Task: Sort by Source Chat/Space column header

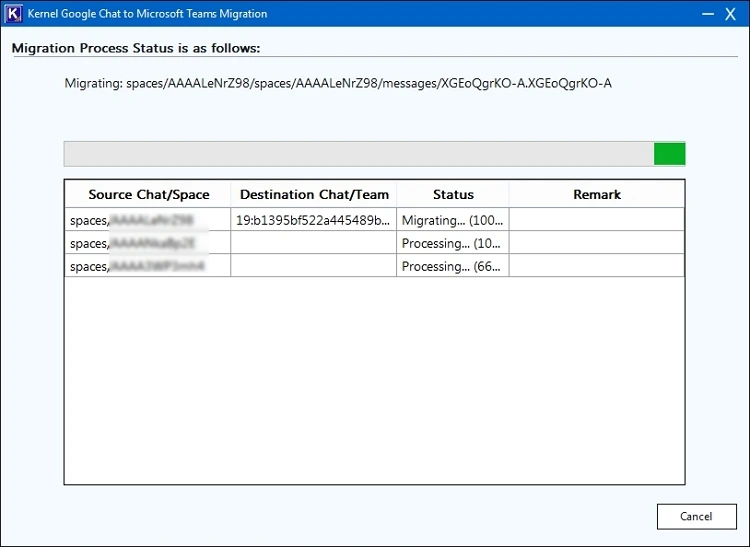Action: (x=148, y=195)
